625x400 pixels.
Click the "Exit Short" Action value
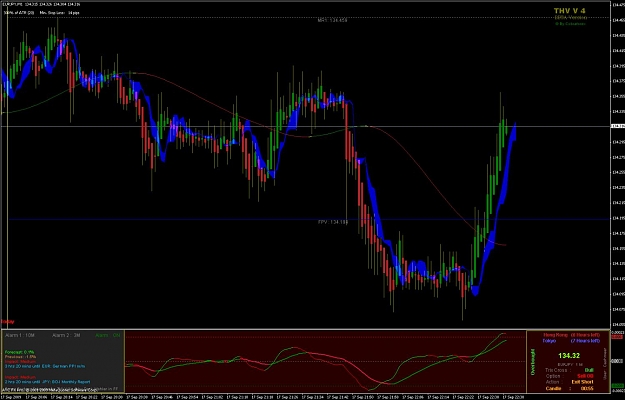coord(582,382)
